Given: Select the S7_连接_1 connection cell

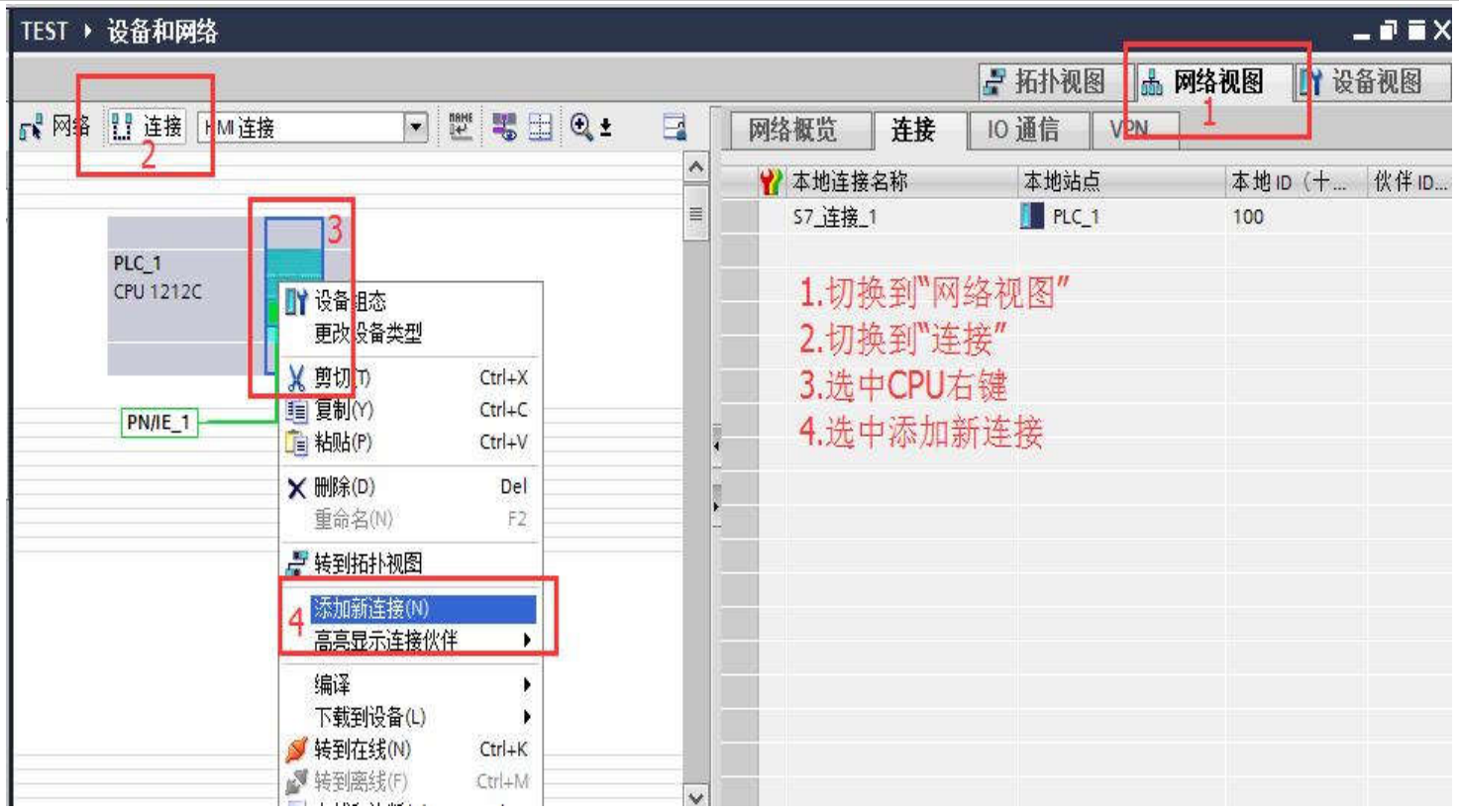Looking at the screenshot, I should click(x=834, y=217).
